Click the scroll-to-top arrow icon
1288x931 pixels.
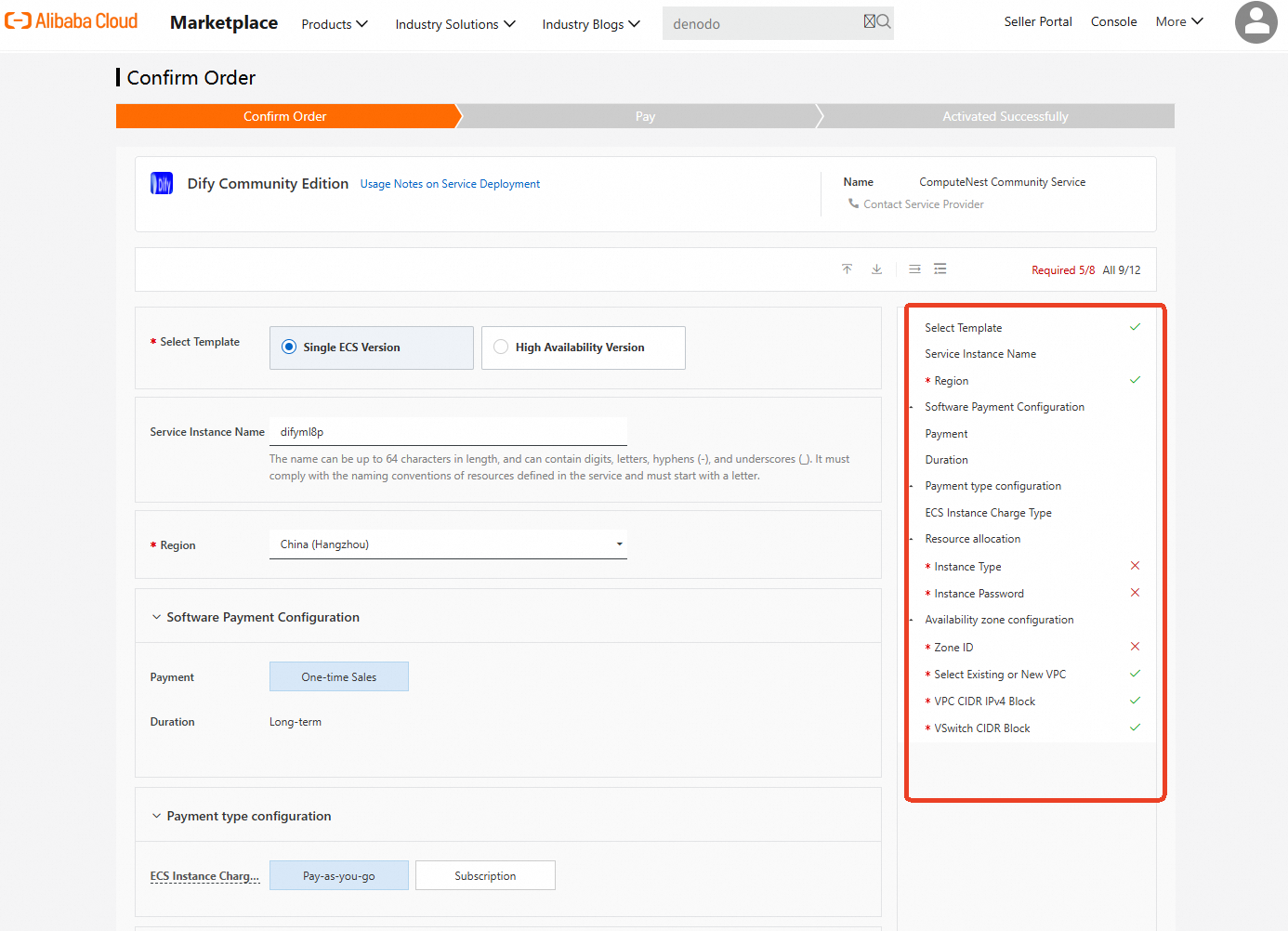[847, 269]
